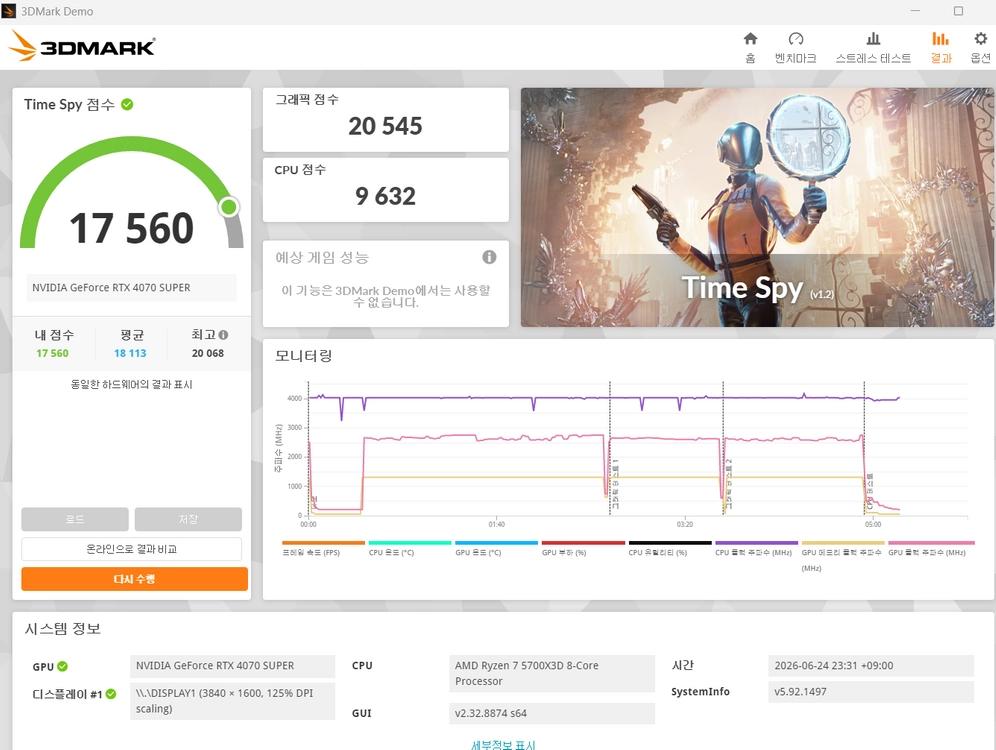The height and width of the screenshot is (750, 996).
Task: Toggle the pink GPU 클럭 주파수 (MHz) legend swatch
Action: tap(931, 543)
